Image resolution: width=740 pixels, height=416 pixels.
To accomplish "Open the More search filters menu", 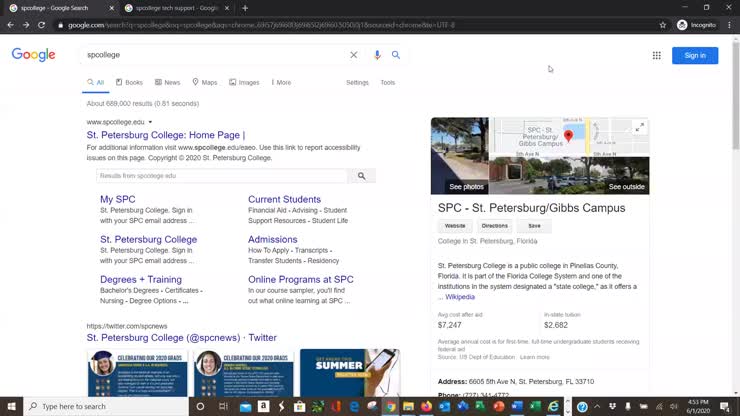I will (281, 82).
